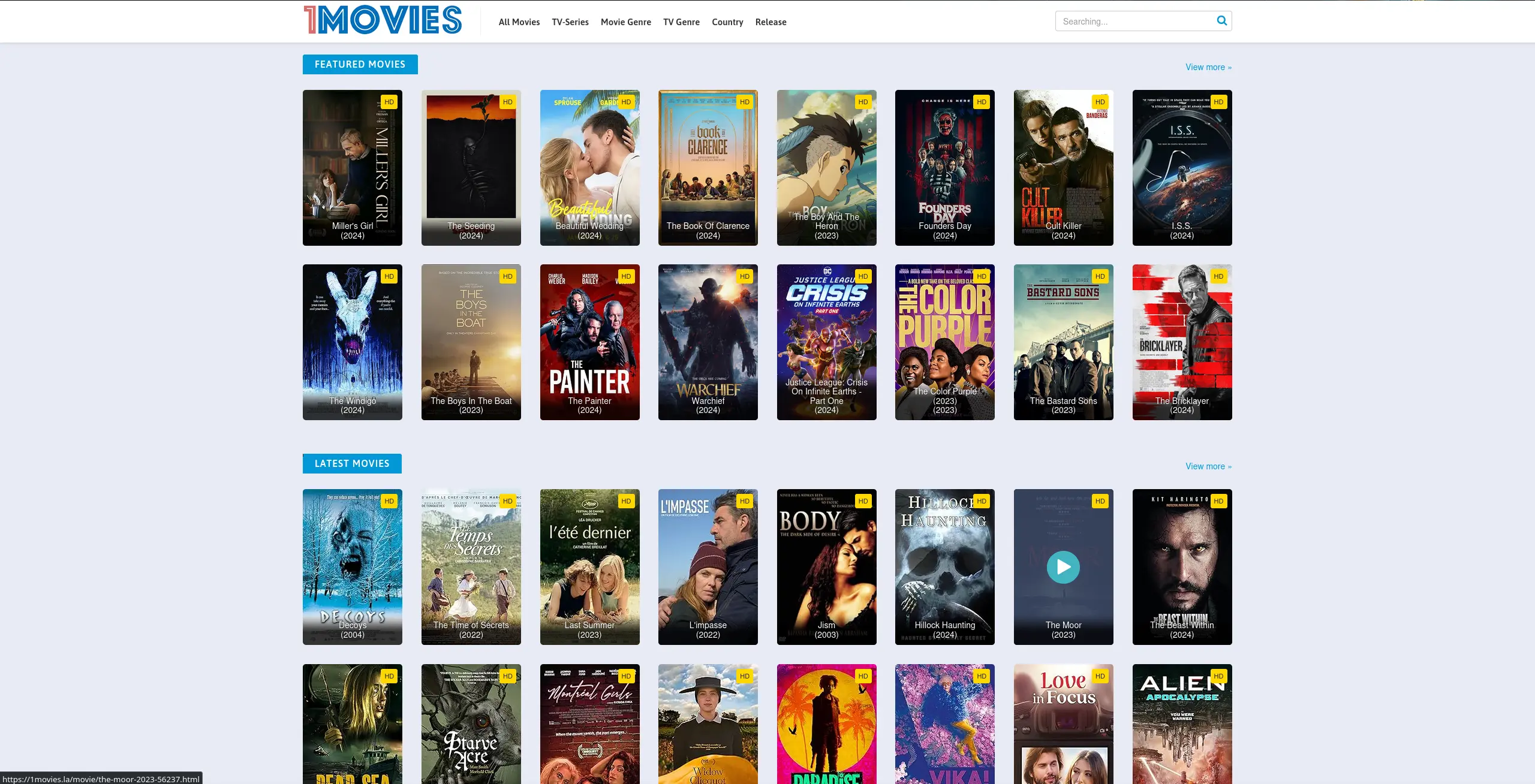
Task: Open the Release menu
Action: (770, 22)
